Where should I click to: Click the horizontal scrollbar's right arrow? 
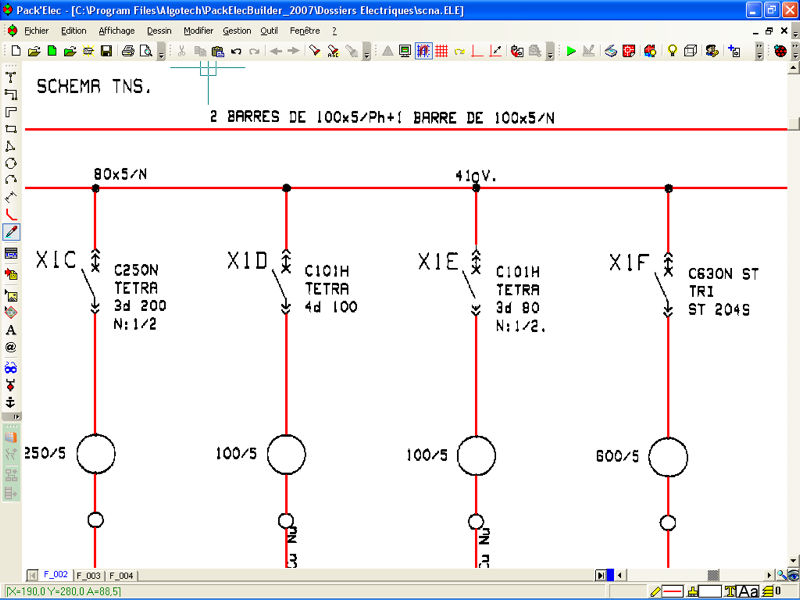click(x=769, y=574)
